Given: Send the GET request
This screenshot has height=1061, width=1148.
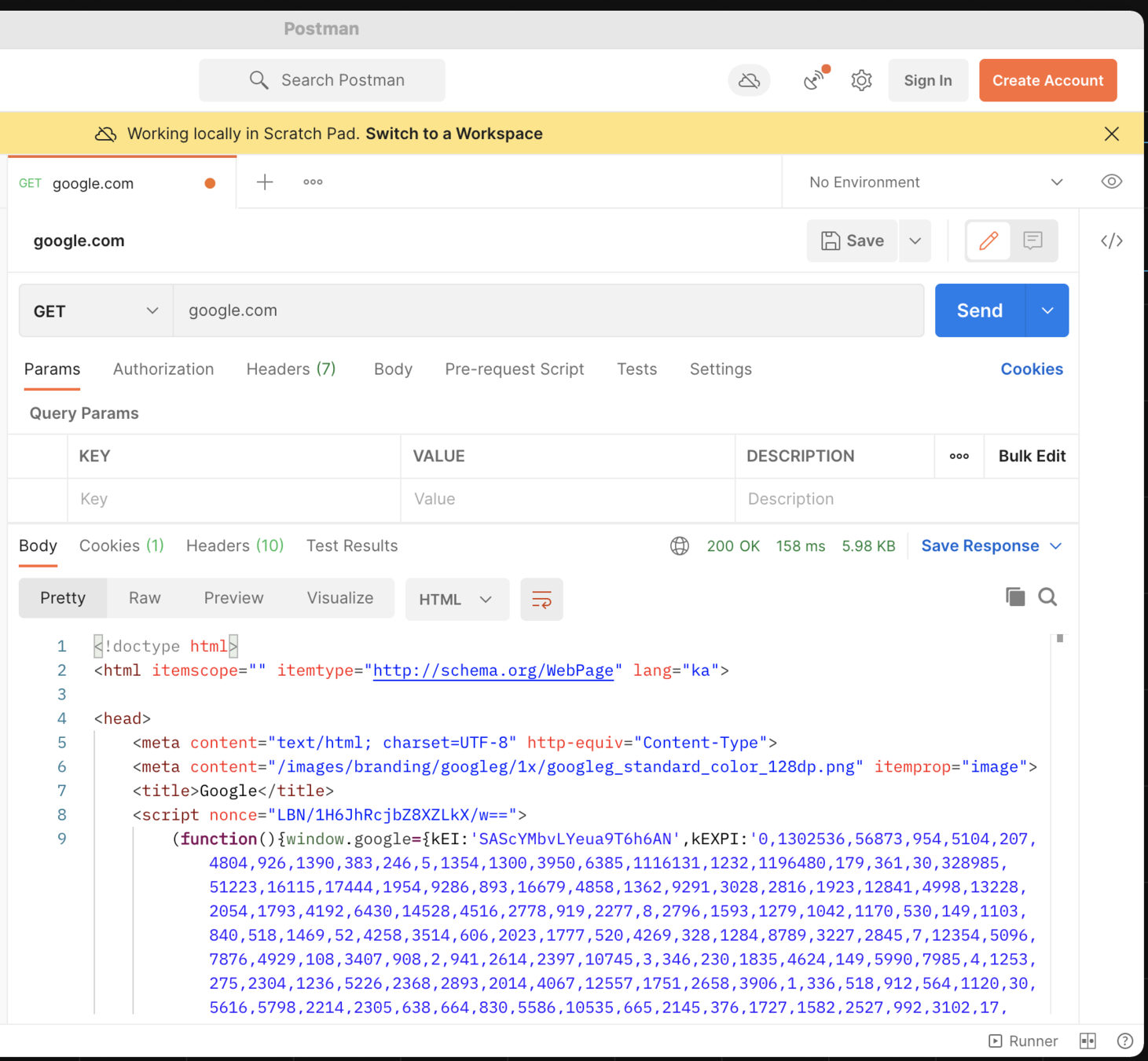Looking at the screenshot, I should [x=980, y=310].
